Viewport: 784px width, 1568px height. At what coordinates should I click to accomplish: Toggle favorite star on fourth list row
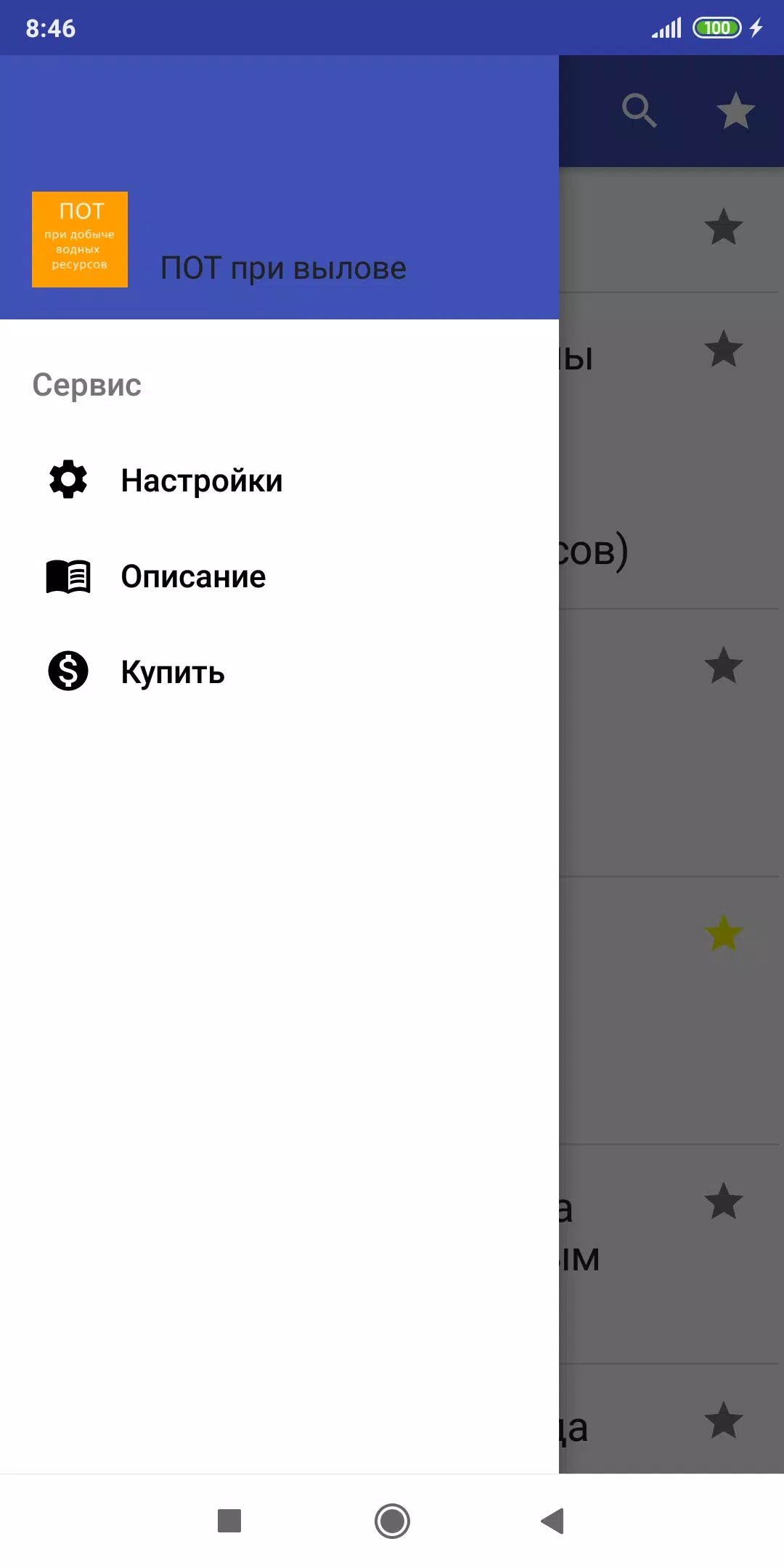[x=724, y=934]
